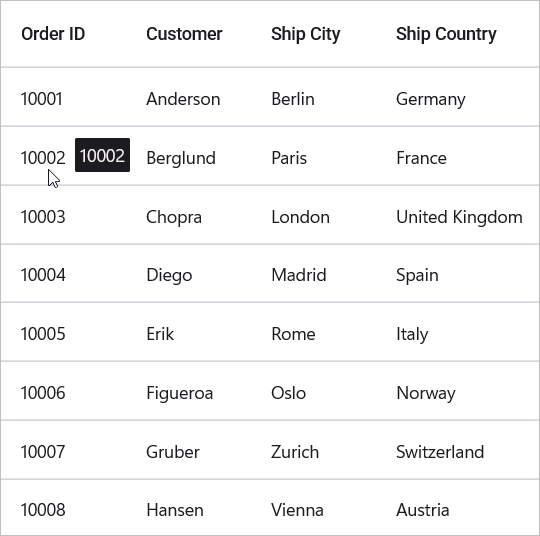Screen dimensions: 540x536
Task: Click the United Kingdom cell
Action: 458,215
